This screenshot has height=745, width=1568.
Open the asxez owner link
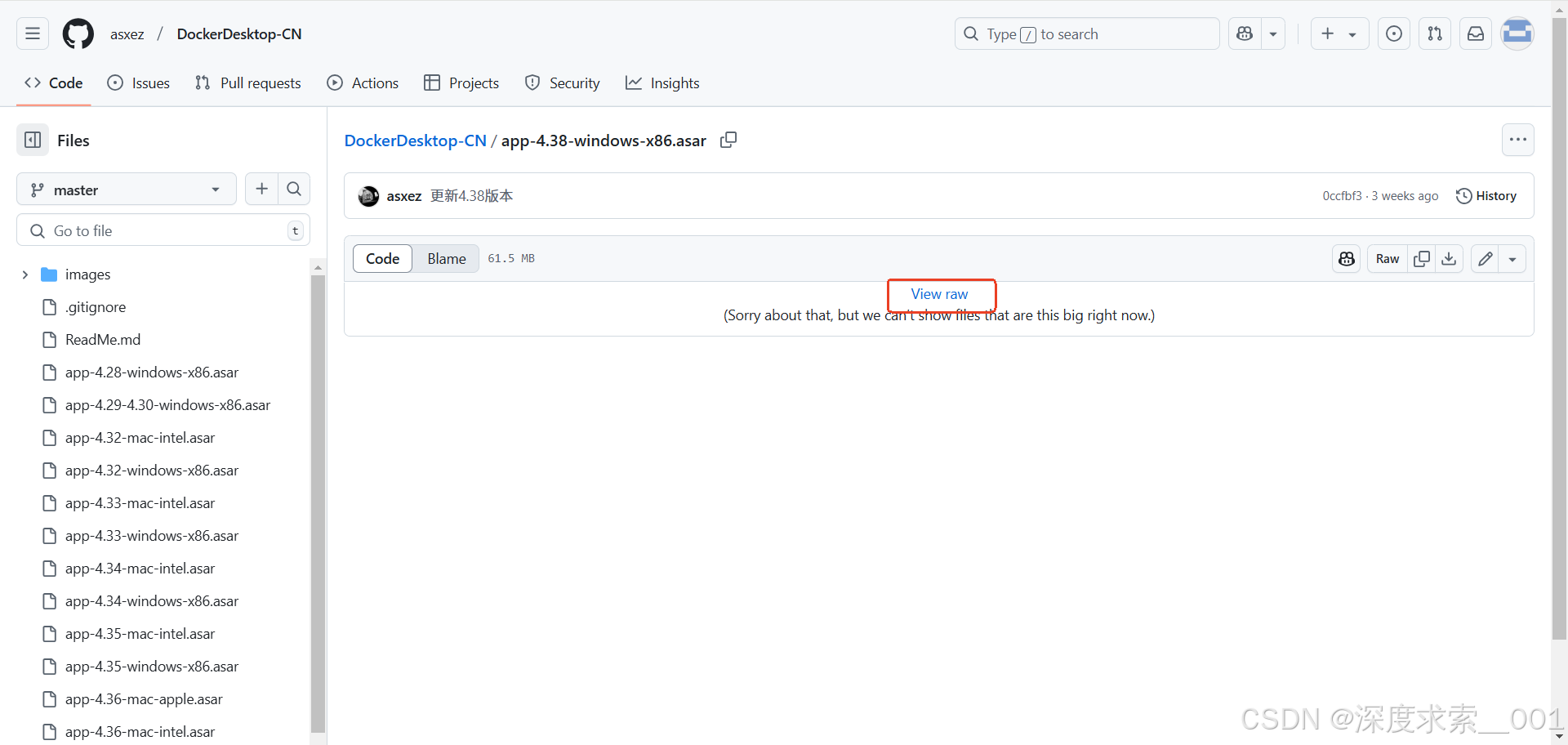point(127,34)
